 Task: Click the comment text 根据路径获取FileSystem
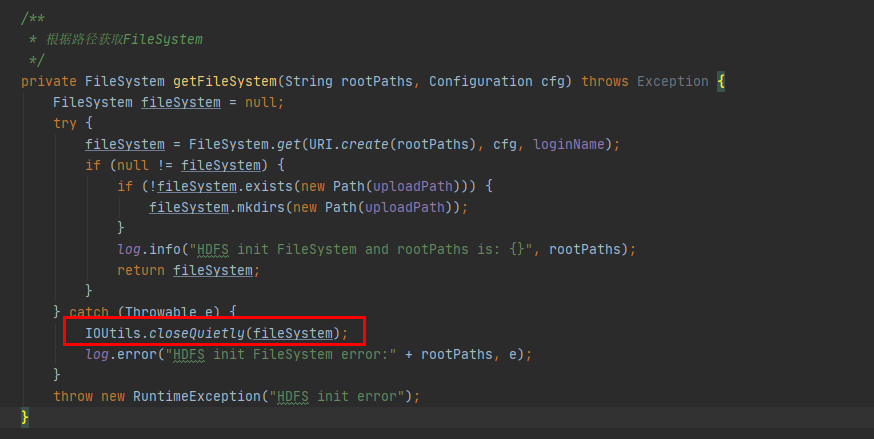click(124, 40)
